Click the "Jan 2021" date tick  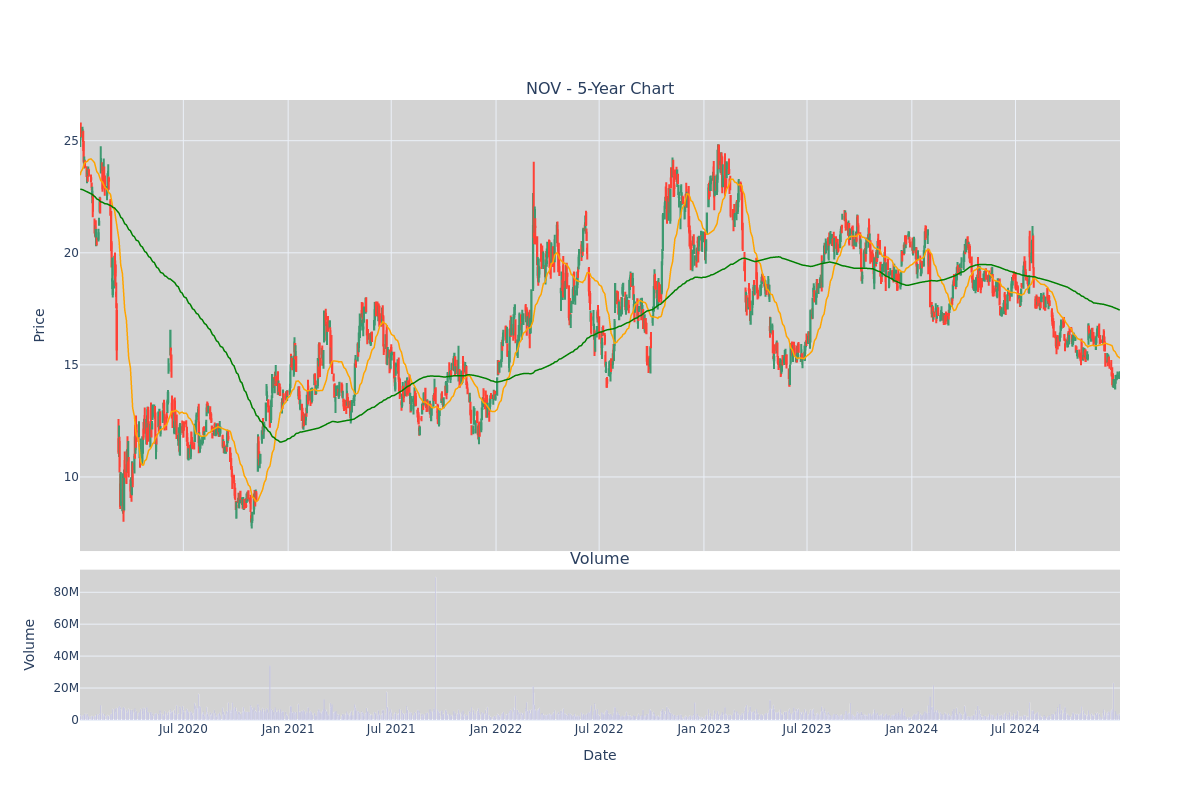[x=288, y=729]
